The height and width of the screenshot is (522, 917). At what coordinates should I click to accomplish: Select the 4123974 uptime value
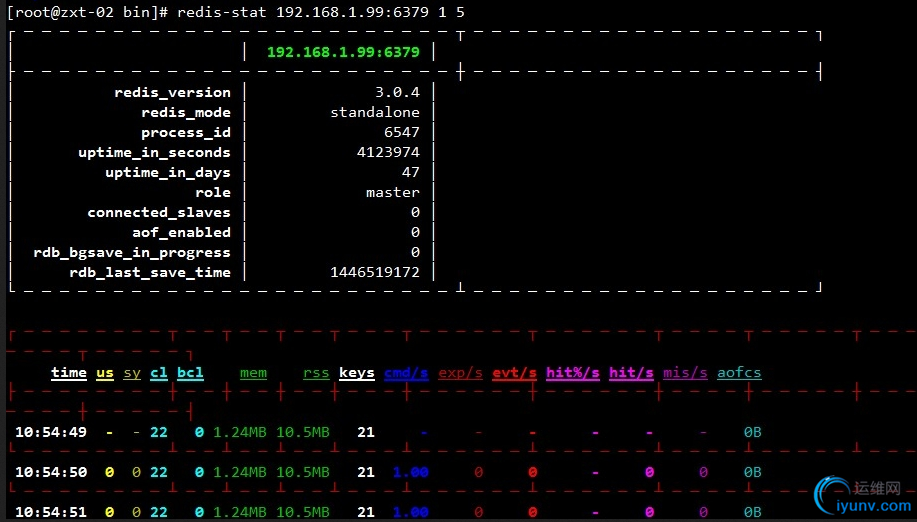(x=388, y=152)
